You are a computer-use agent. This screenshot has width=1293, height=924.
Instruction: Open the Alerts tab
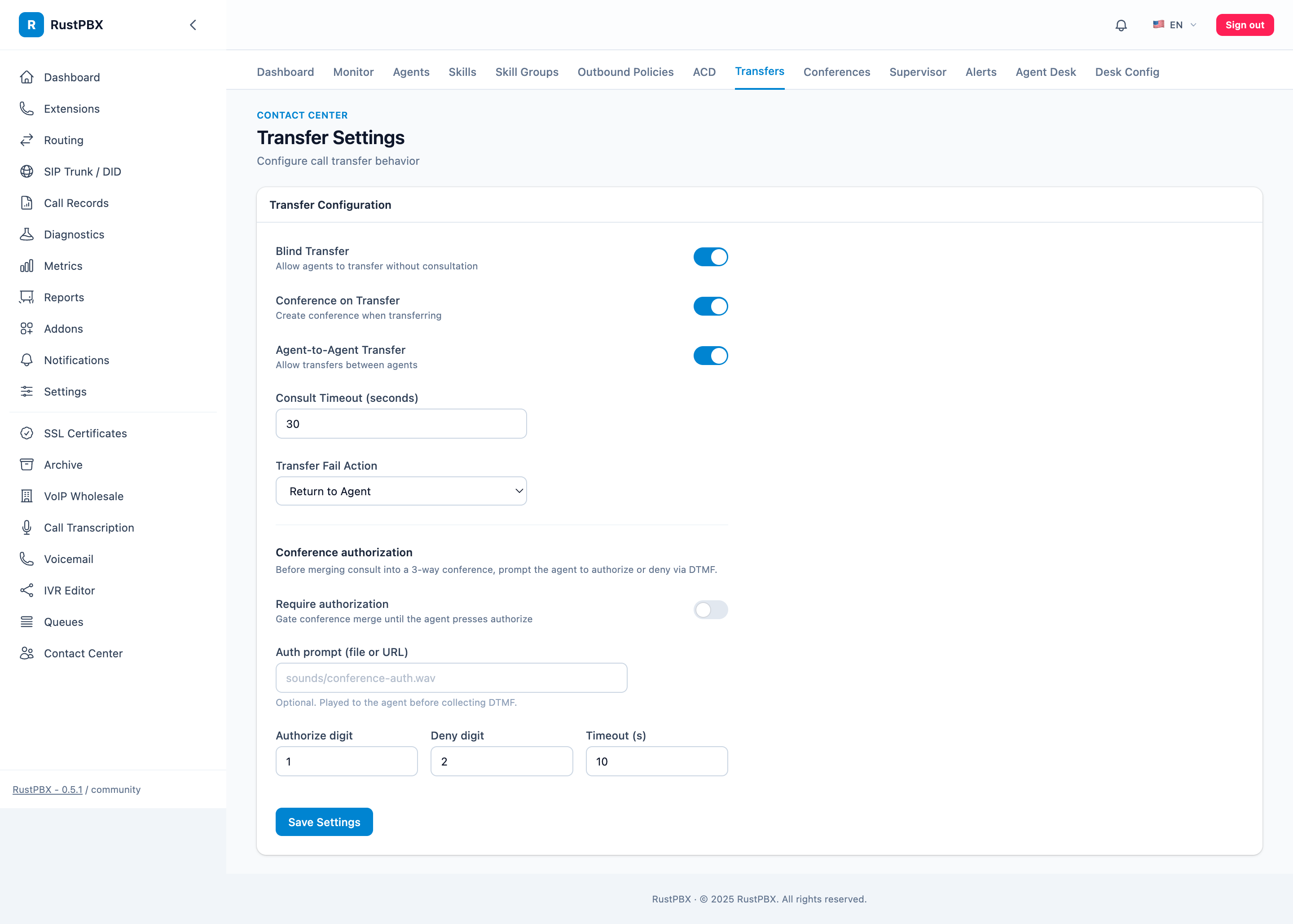coord(981,72)
